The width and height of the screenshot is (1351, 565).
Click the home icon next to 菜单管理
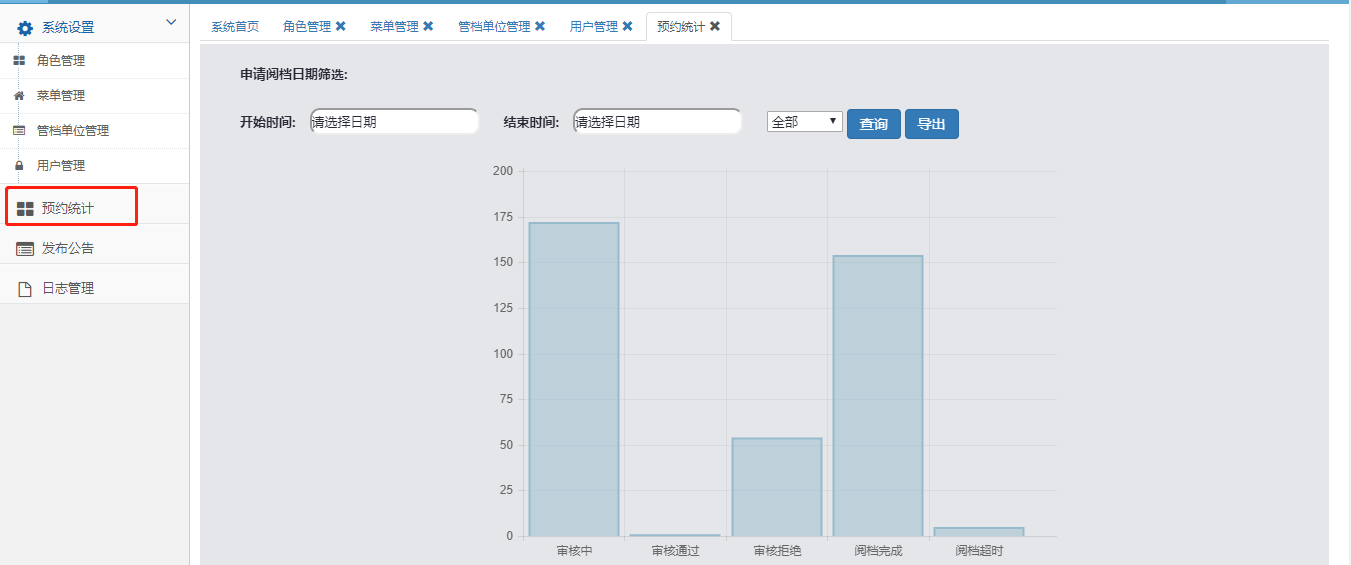(19, 96)
